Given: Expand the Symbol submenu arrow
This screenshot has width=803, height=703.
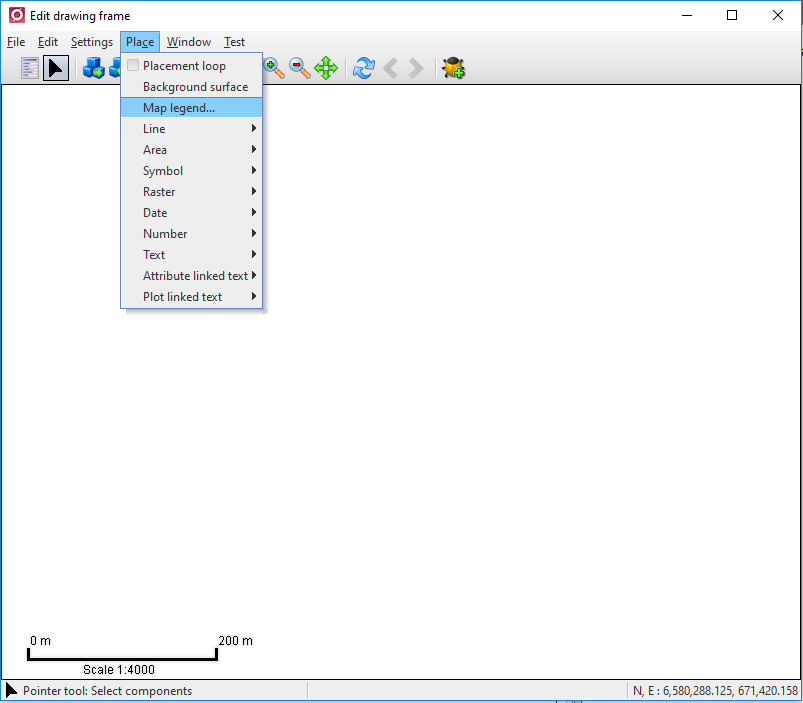Looking at the screenshot, I should click(x=253, y=171).
